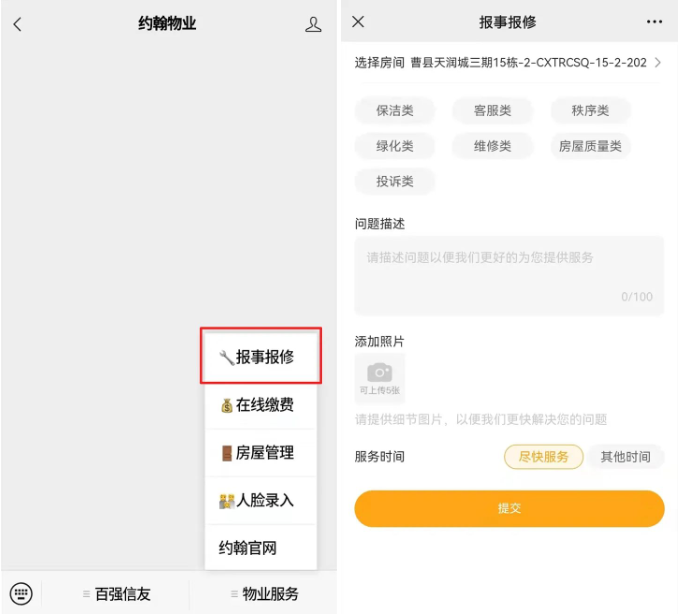Screen dimensions: 680x615
Task: Select the 投诉类 category
Action: pos(395,181)
